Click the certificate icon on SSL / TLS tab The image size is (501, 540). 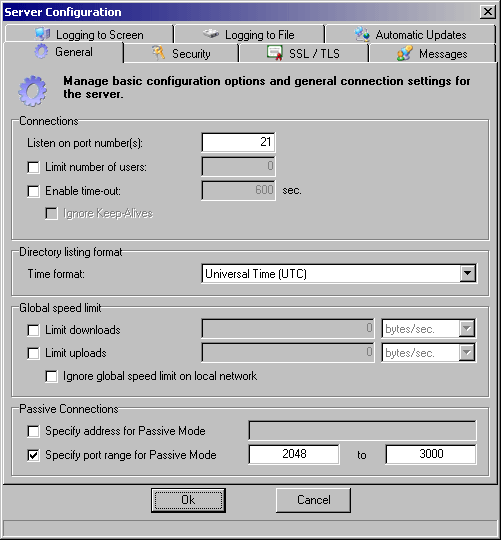tap(274, 53)
